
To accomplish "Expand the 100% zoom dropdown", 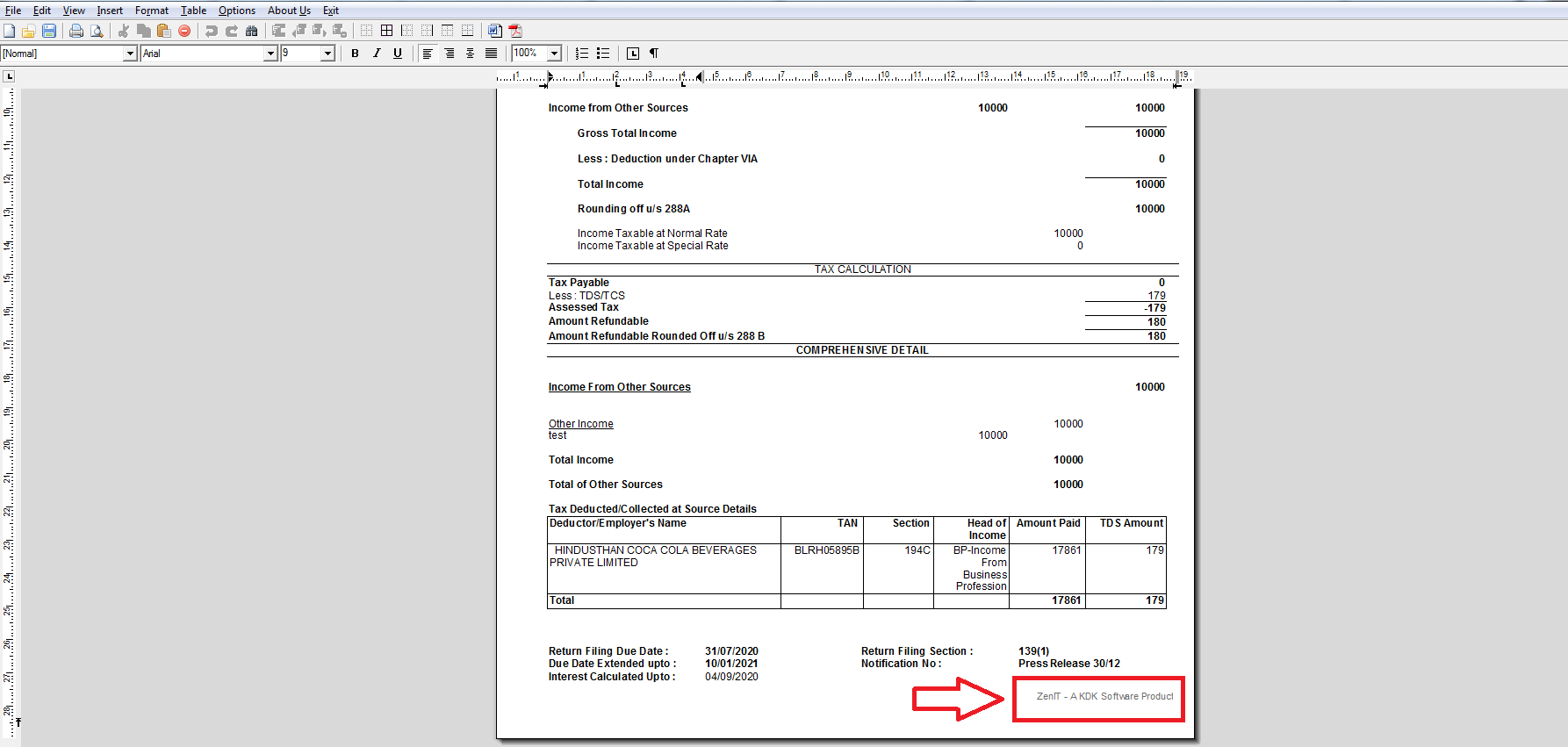I will coord(554,54).
